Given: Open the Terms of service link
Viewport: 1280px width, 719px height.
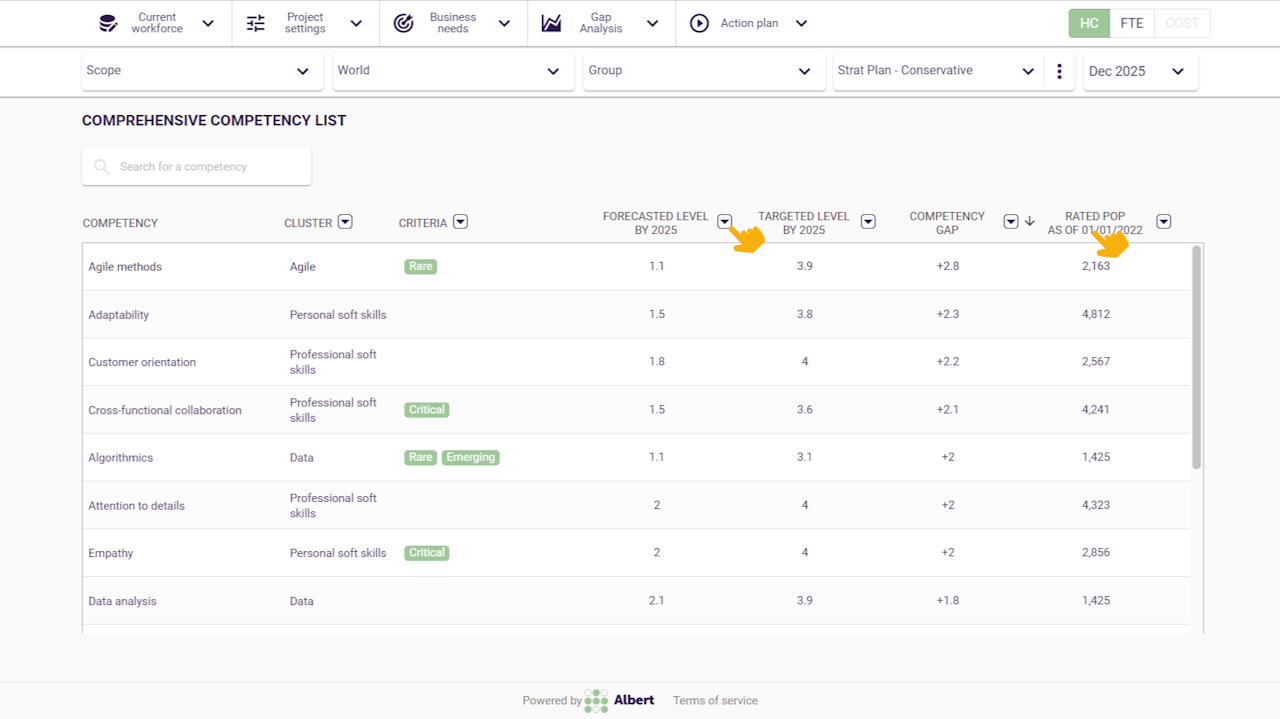Looking at the screenshot, I should tap(715, 701).
